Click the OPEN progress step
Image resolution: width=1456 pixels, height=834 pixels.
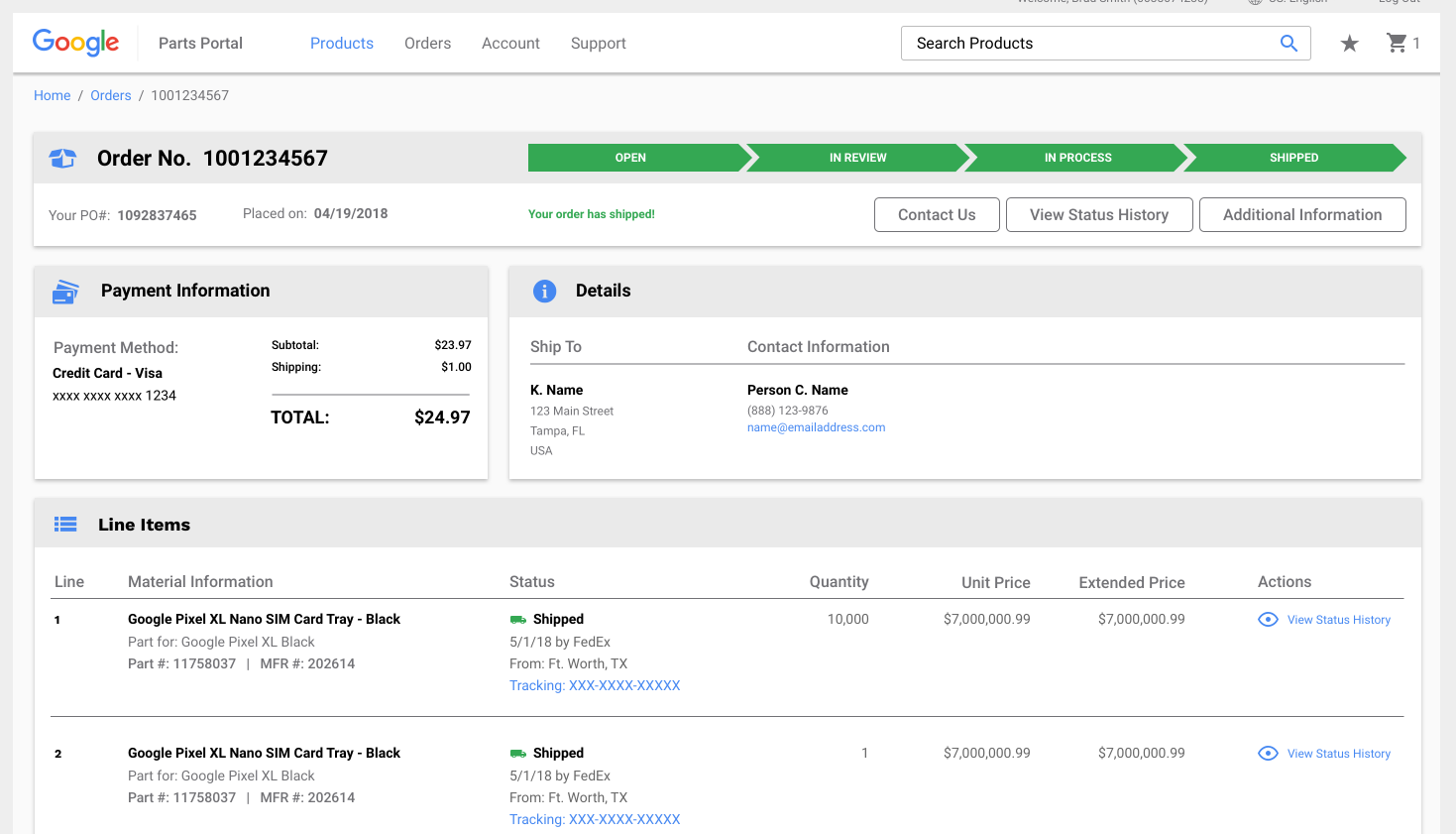[x=639, y=158]
